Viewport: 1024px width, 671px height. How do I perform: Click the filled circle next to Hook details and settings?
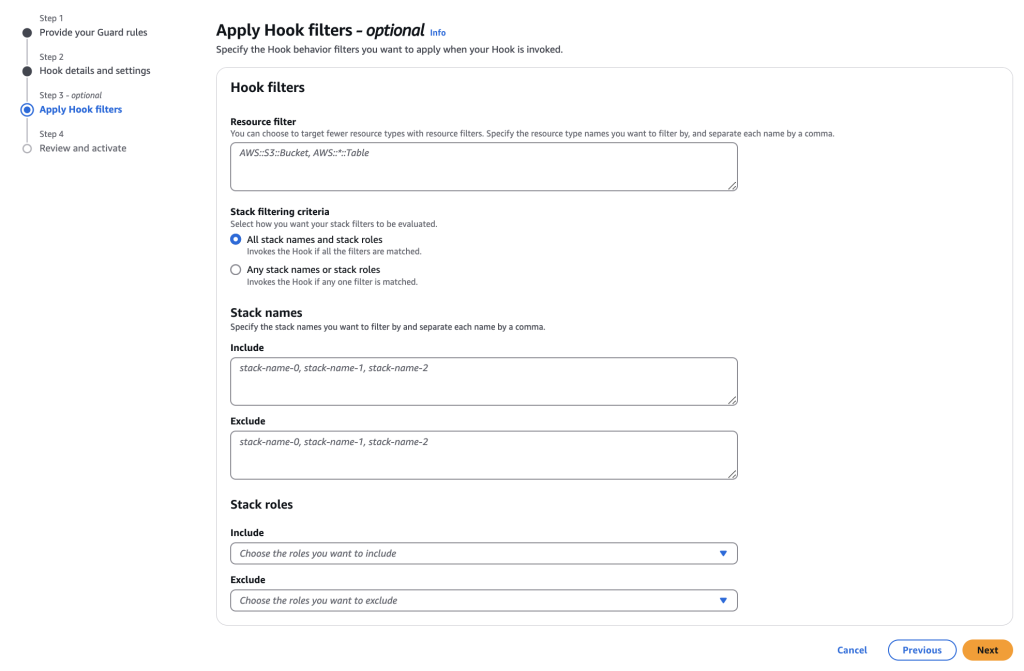(x=25, y=70)
